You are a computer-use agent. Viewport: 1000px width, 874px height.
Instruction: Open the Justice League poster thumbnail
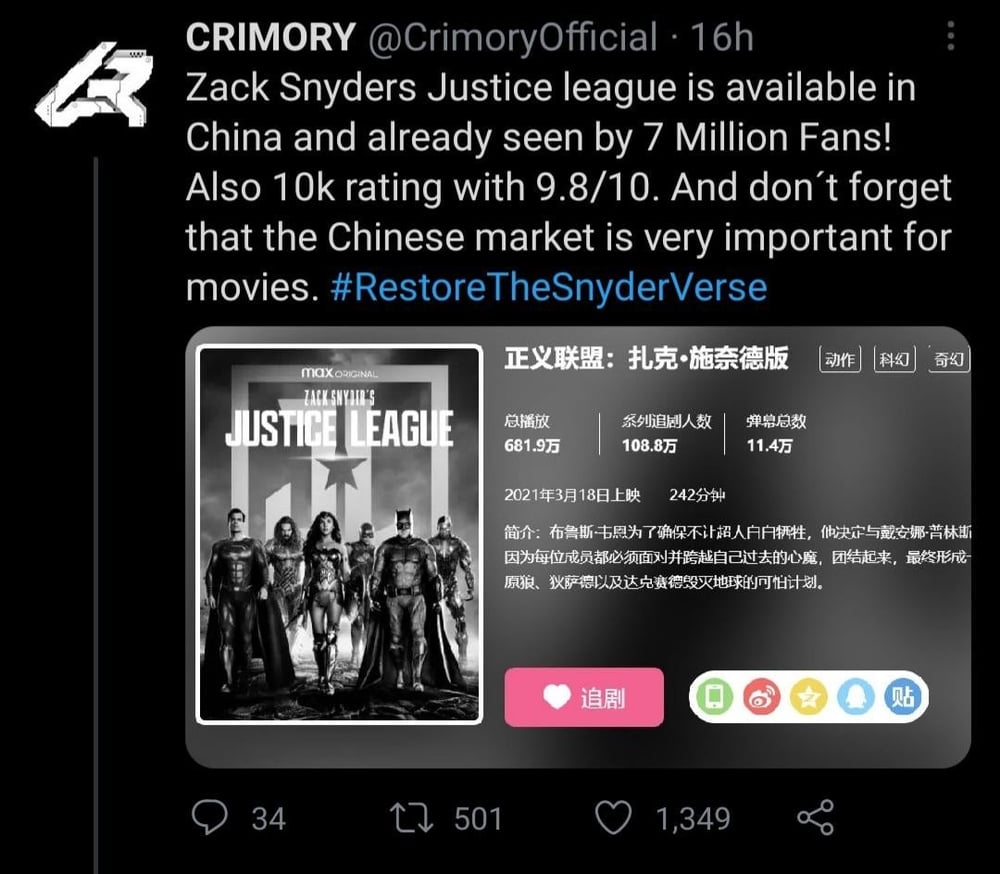tap(339, 535)
